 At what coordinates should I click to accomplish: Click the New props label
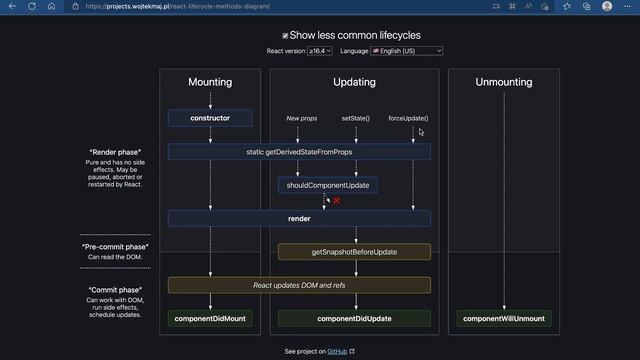click(x=302, y=118)
